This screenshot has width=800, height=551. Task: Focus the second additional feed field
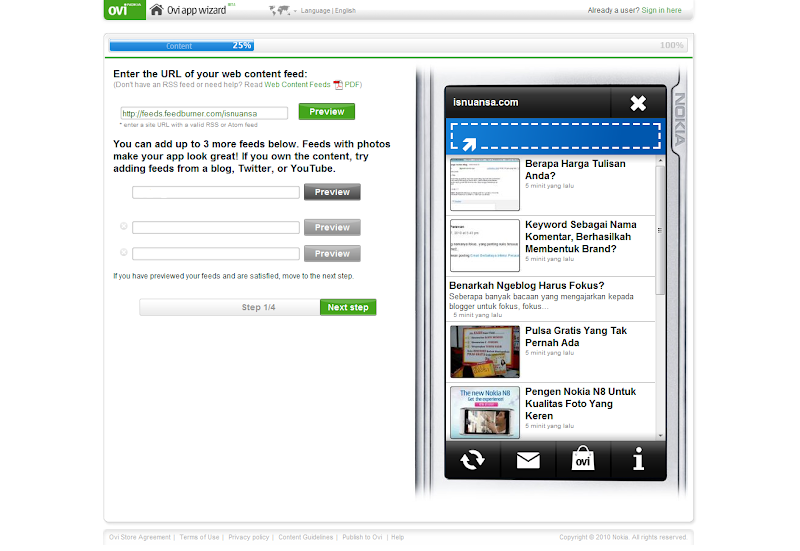click(216, 228)
